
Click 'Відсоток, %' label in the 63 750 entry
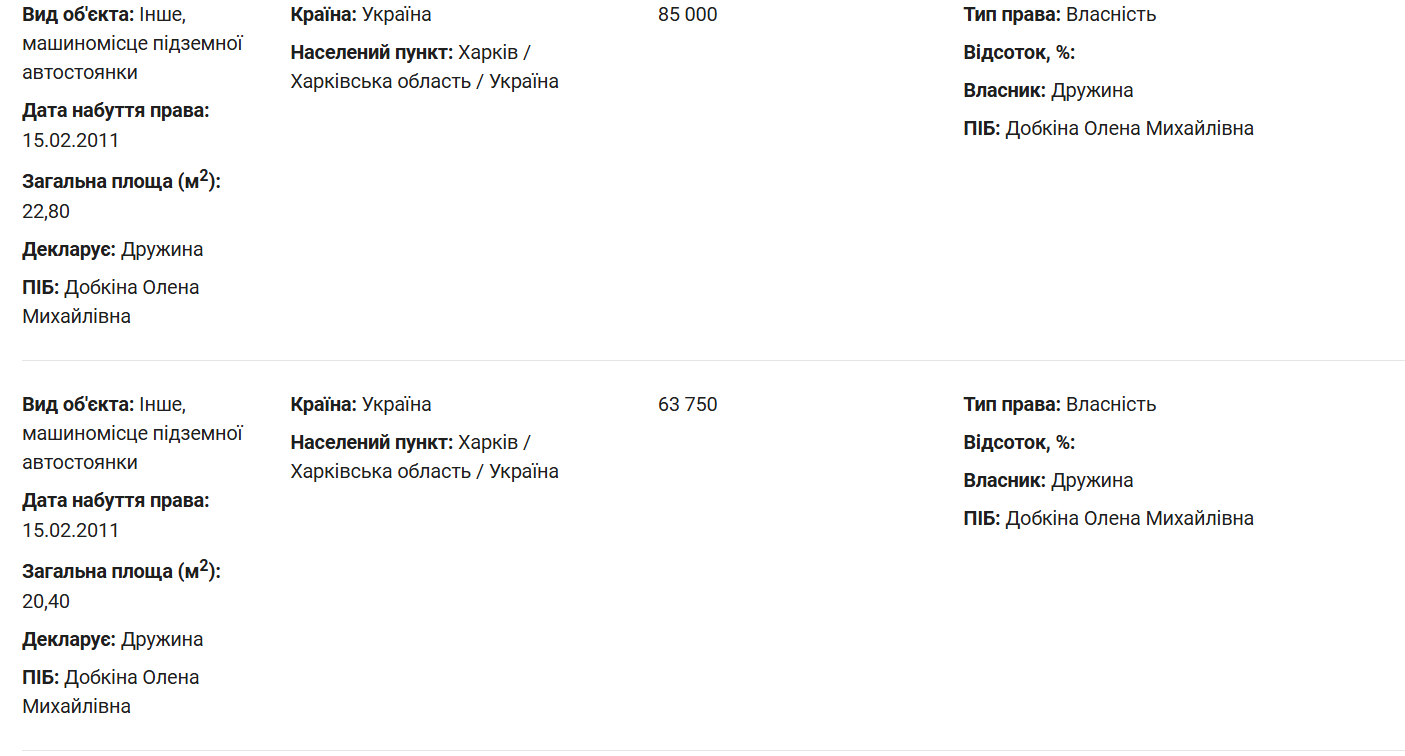(x=1019, y=443)
